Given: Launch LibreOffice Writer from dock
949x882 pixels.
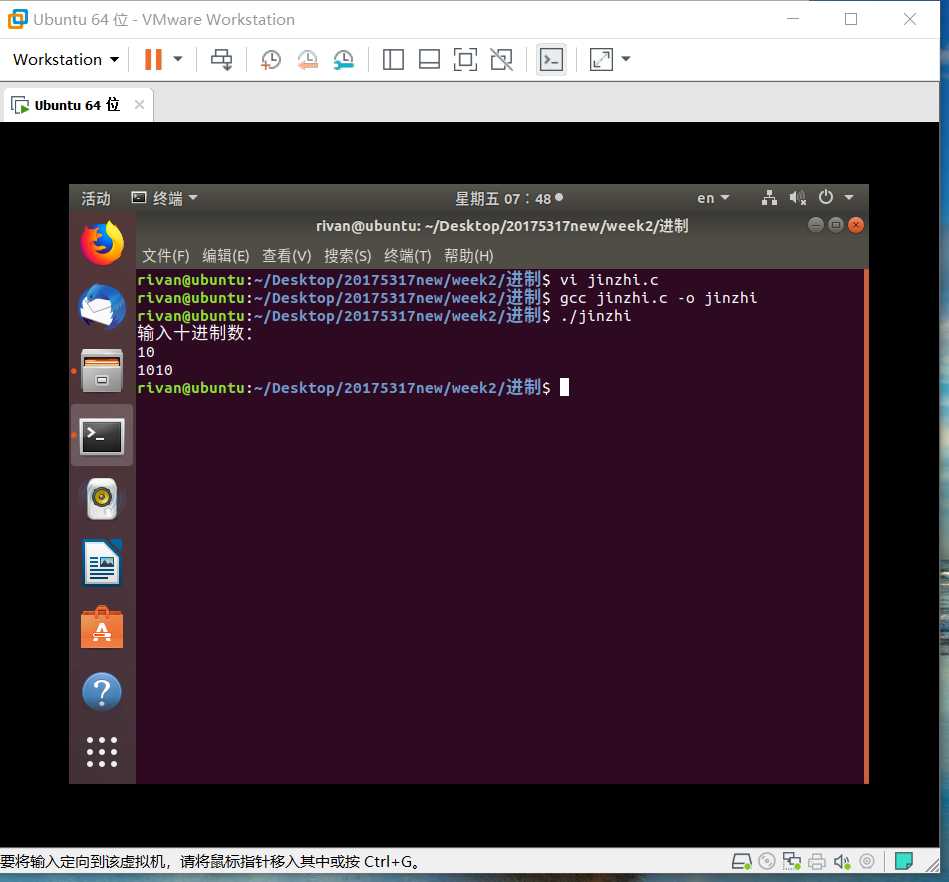Looking at the screenshot, I should point(102,563).
